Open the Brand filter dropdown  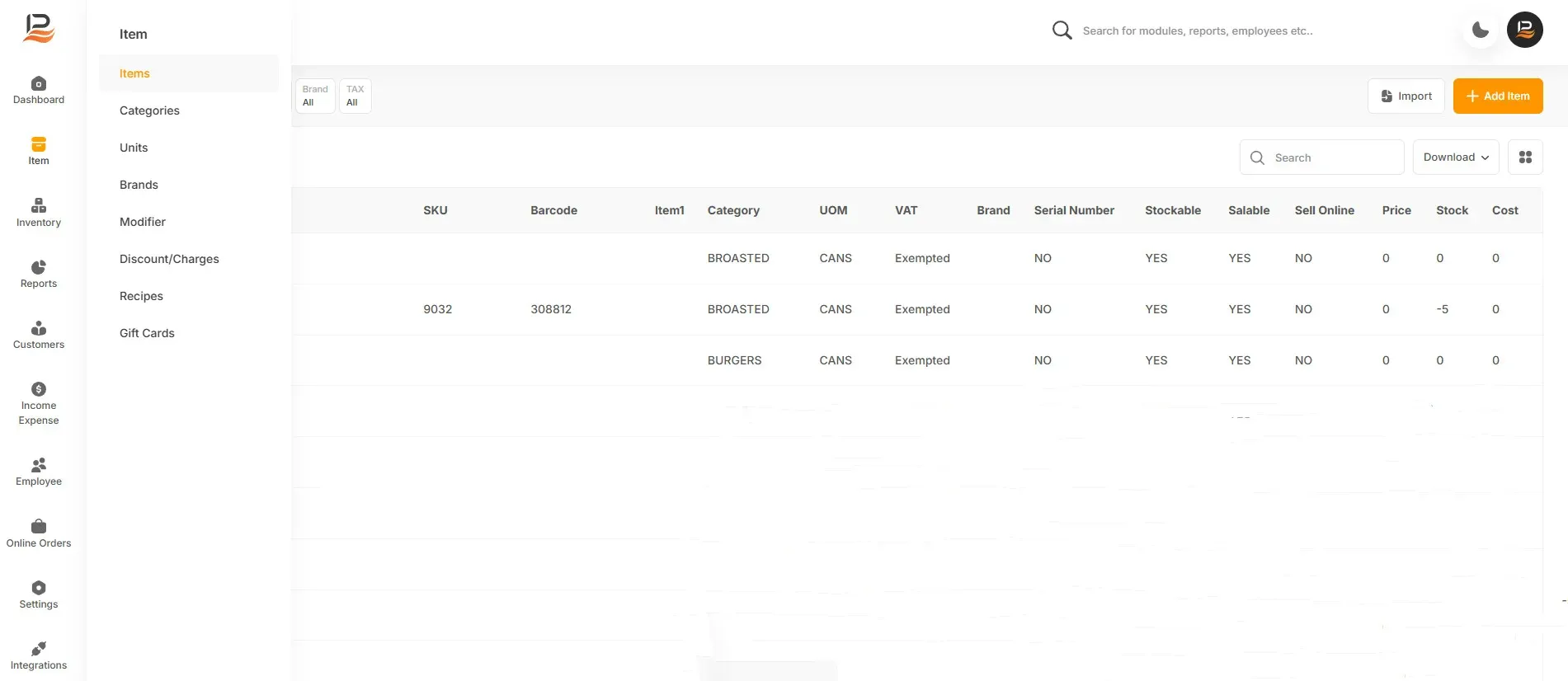click(x=315, y=96)
